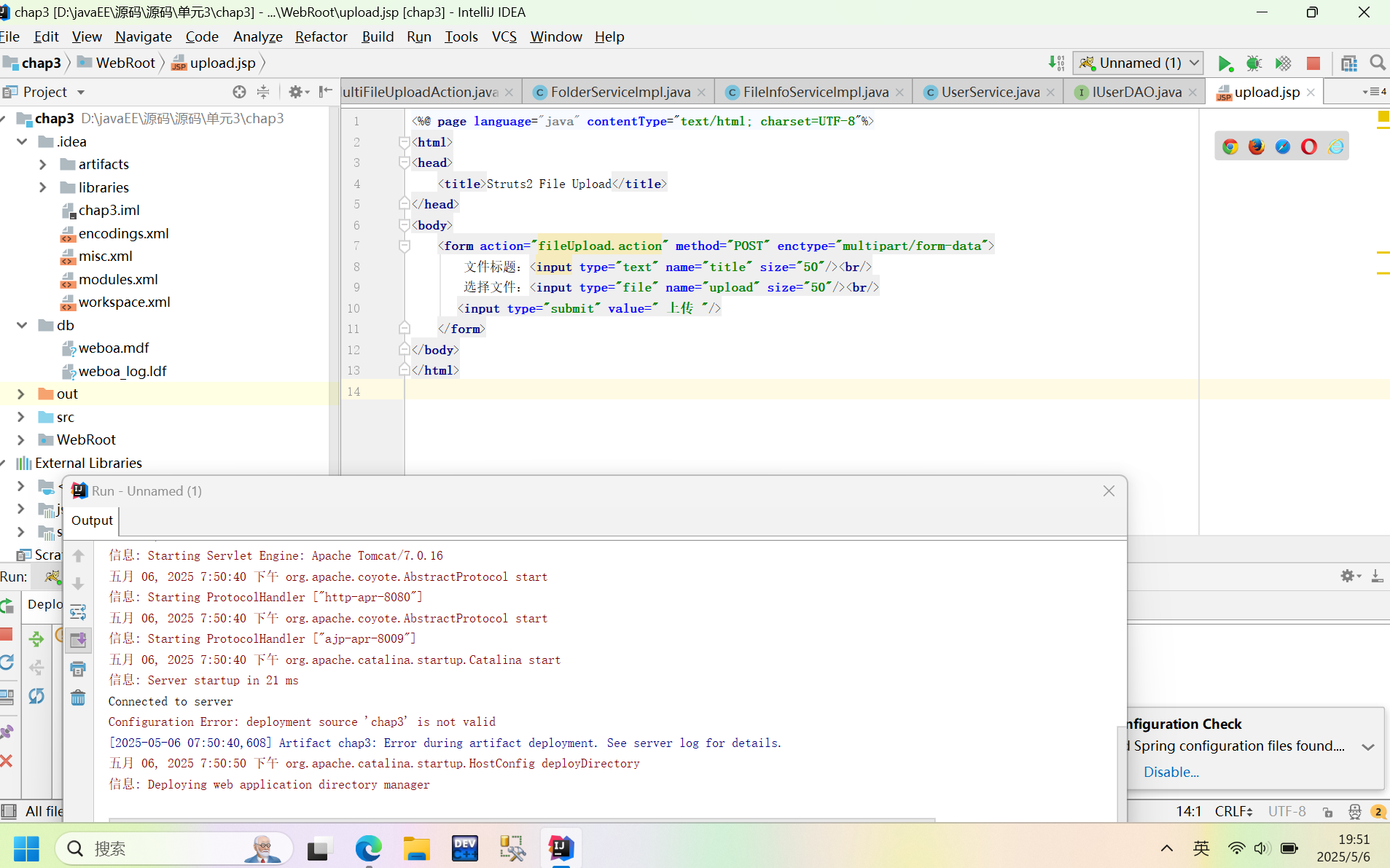Image resolution: width=1390 pixels, height=868 pixels.
Task: Print the console output
Action: point(79,668)
